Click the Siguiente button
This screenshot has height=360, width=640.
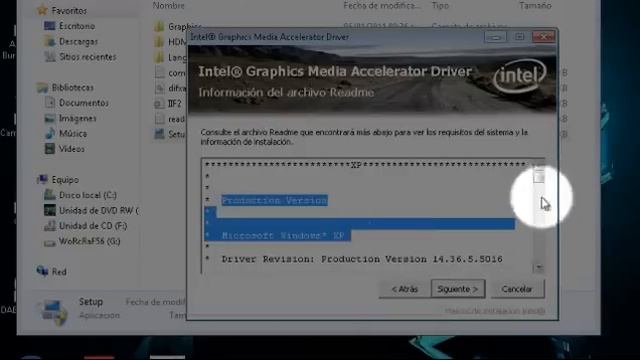(458, 289)
